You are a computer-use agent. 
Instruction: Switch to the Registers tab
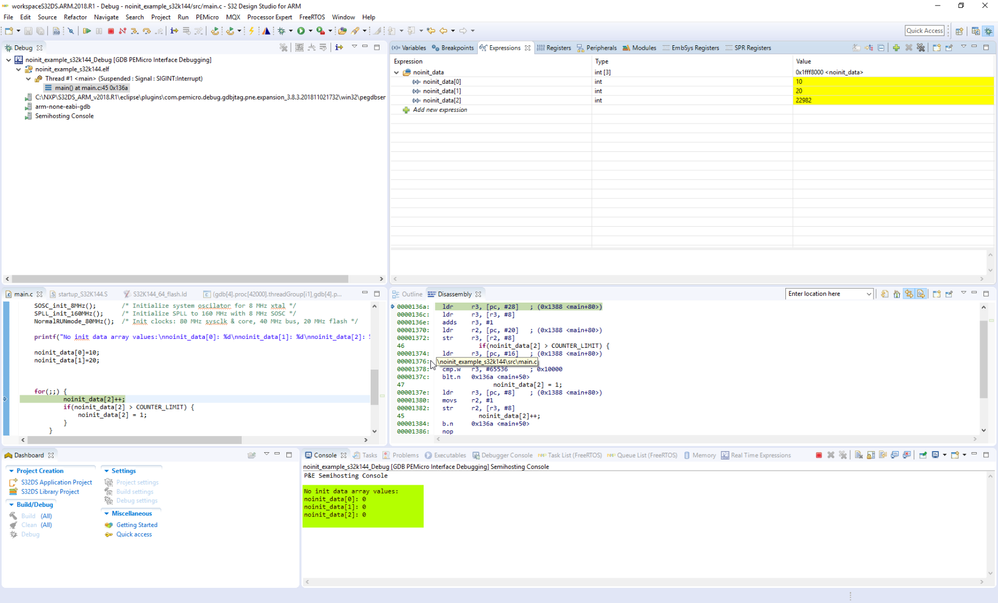[x=554, y=48]
